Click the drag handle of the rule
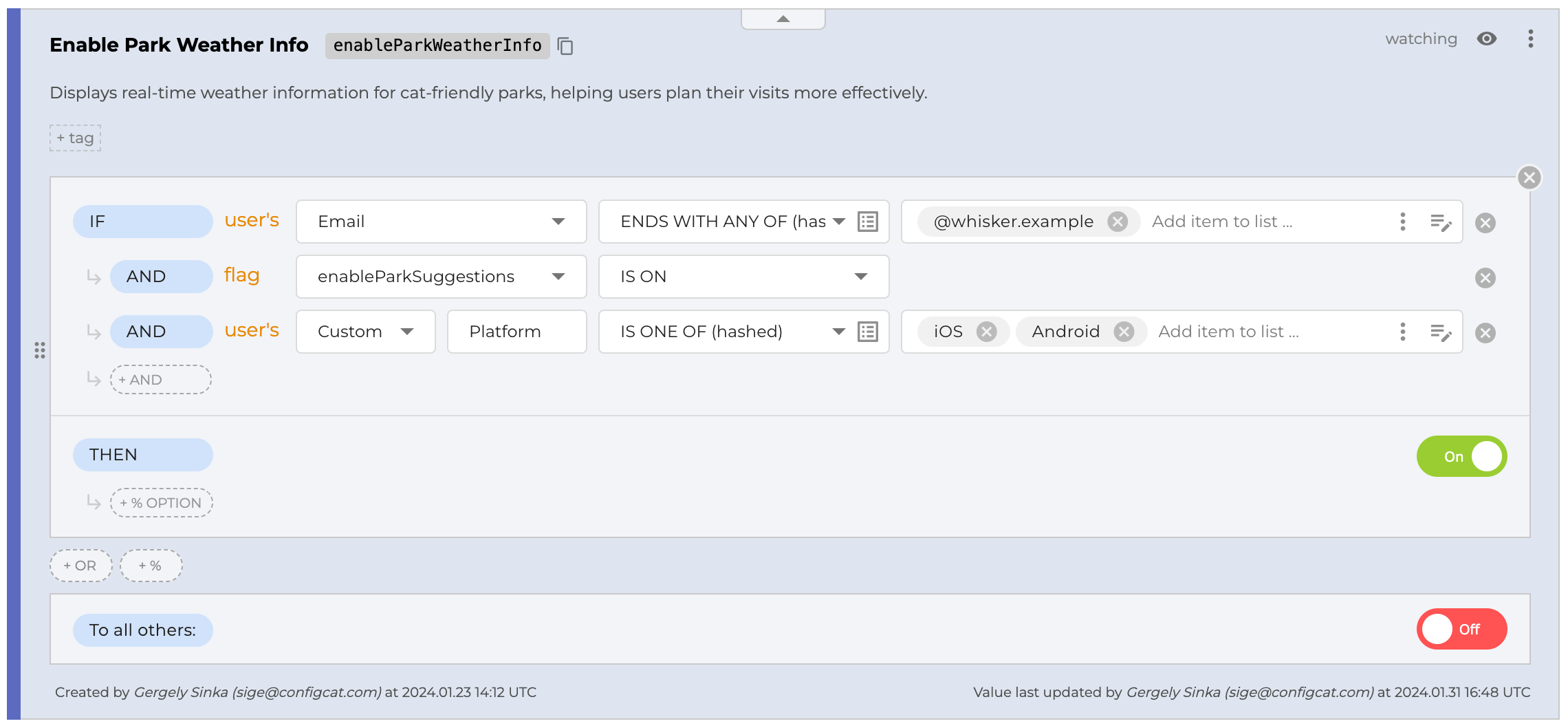The image size is (1568, 728). pos(40,350)
